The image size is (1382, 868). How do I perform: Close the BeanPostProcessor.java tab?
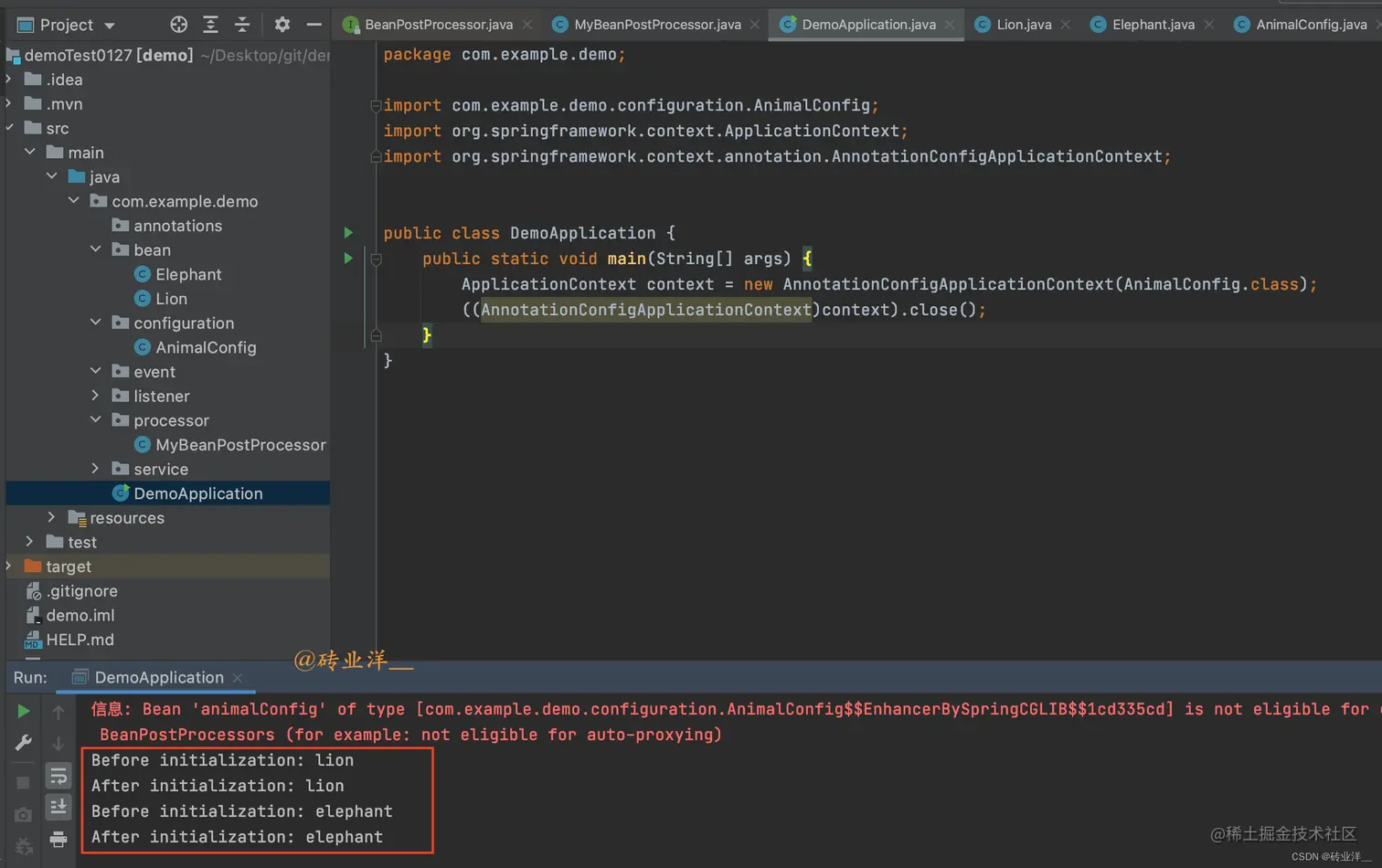coord(527,25)
